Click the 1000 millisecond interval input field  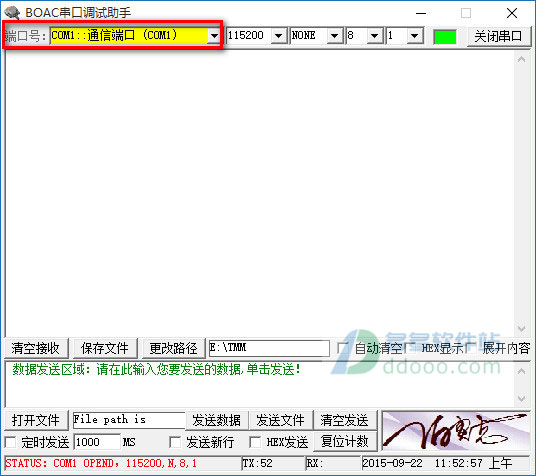click(97, 442)
